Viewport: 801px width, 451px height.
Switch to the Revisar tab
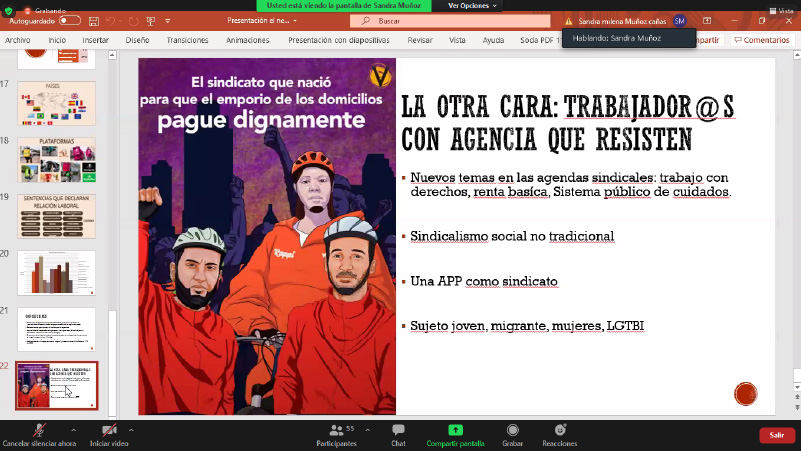pyautogui.click(x=420, y=40)
